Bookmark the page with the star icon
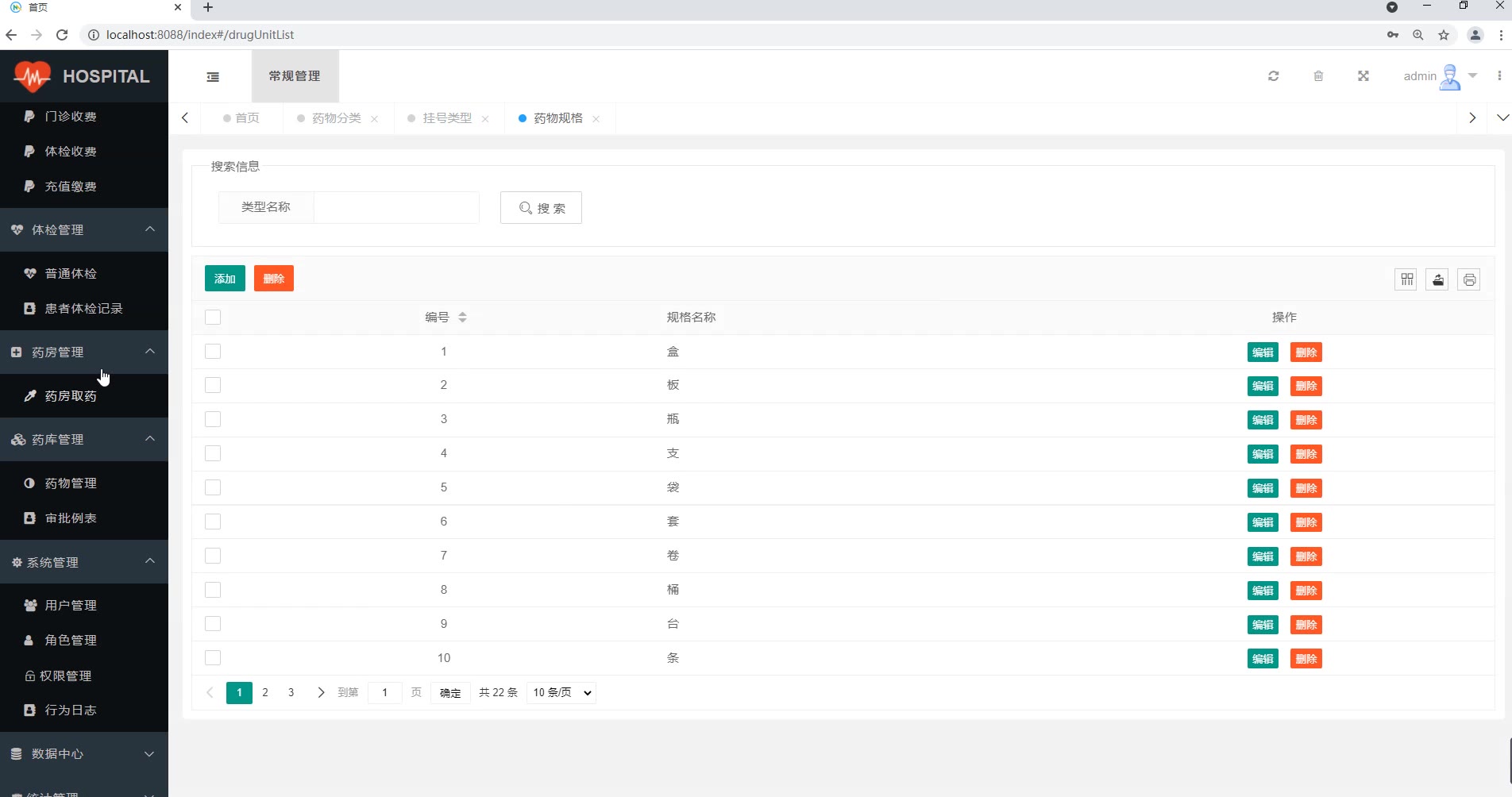The width and height of the screenshot is (1512, 797). tap(1444, 35)
